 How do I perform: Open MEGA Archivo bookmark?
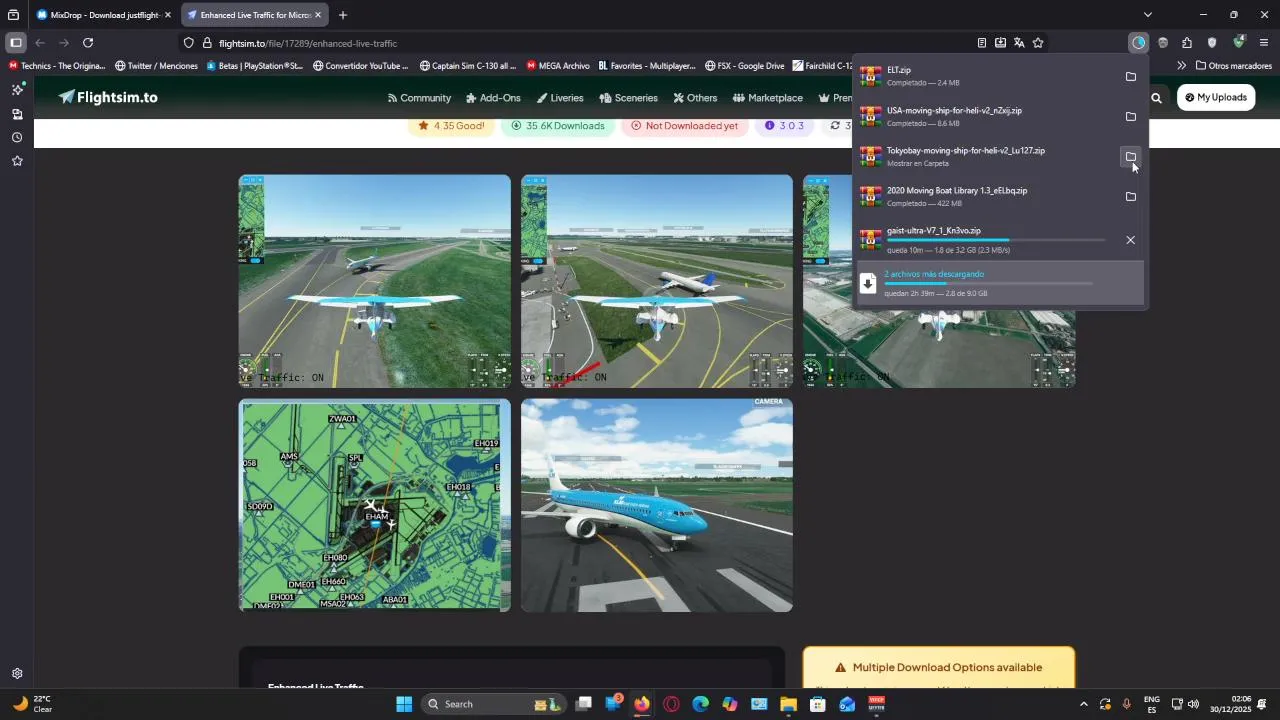click(557, 66)
